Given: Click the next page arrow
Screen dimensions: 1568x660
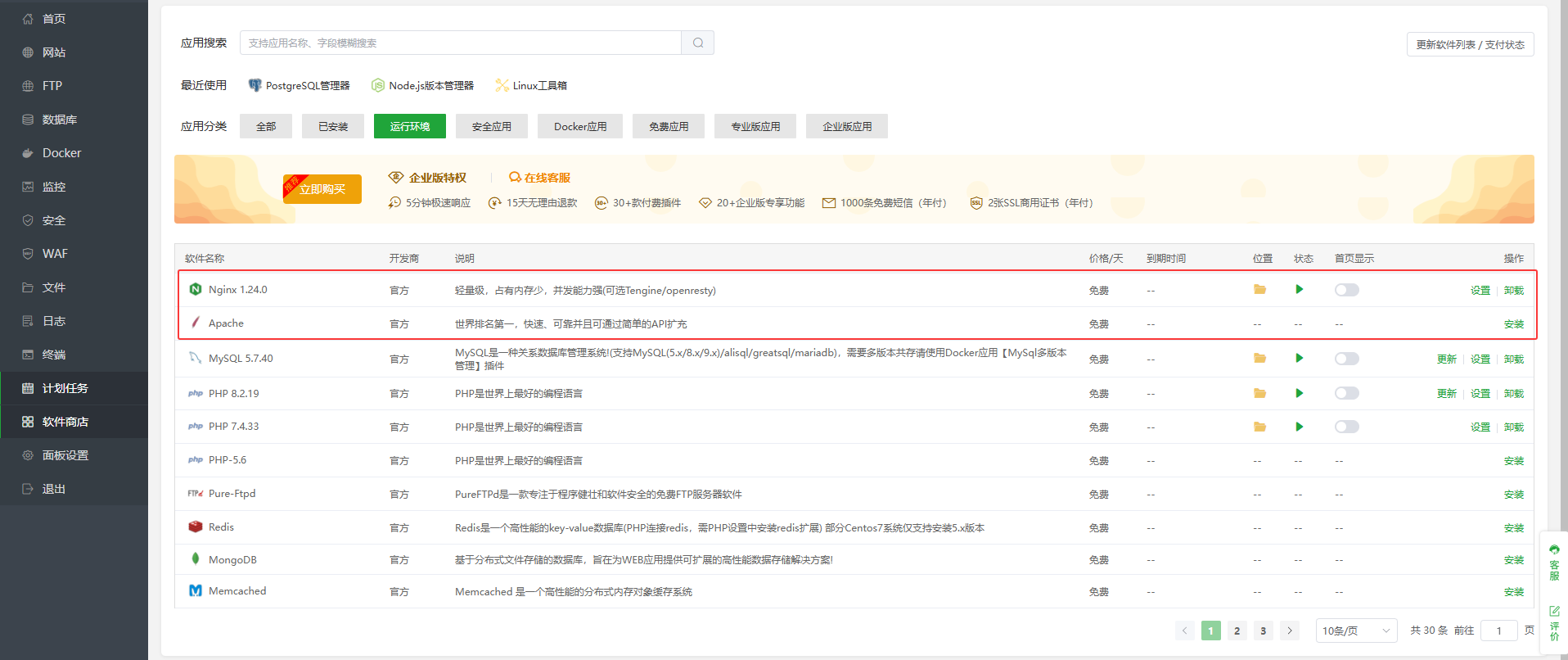Looking at the screenshot, I should (1290, 631).
